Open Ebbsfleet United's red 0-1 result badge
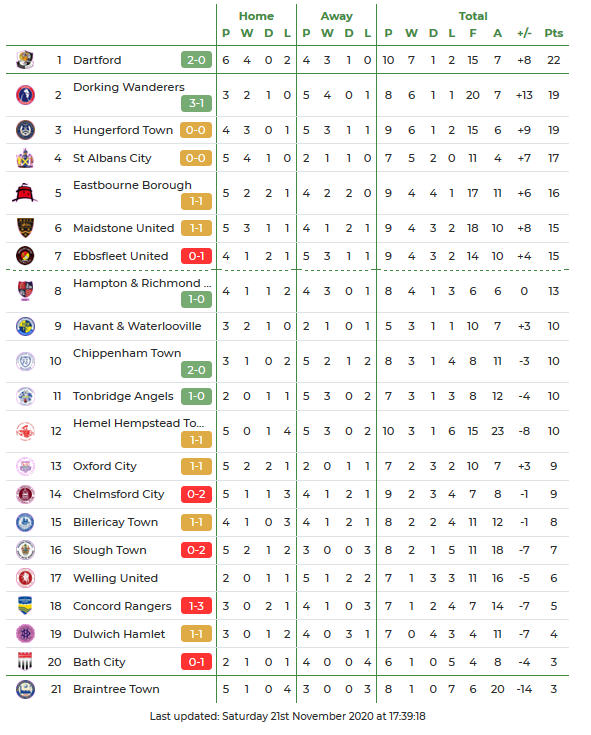591x735 pixels. (x=196, y=256)
